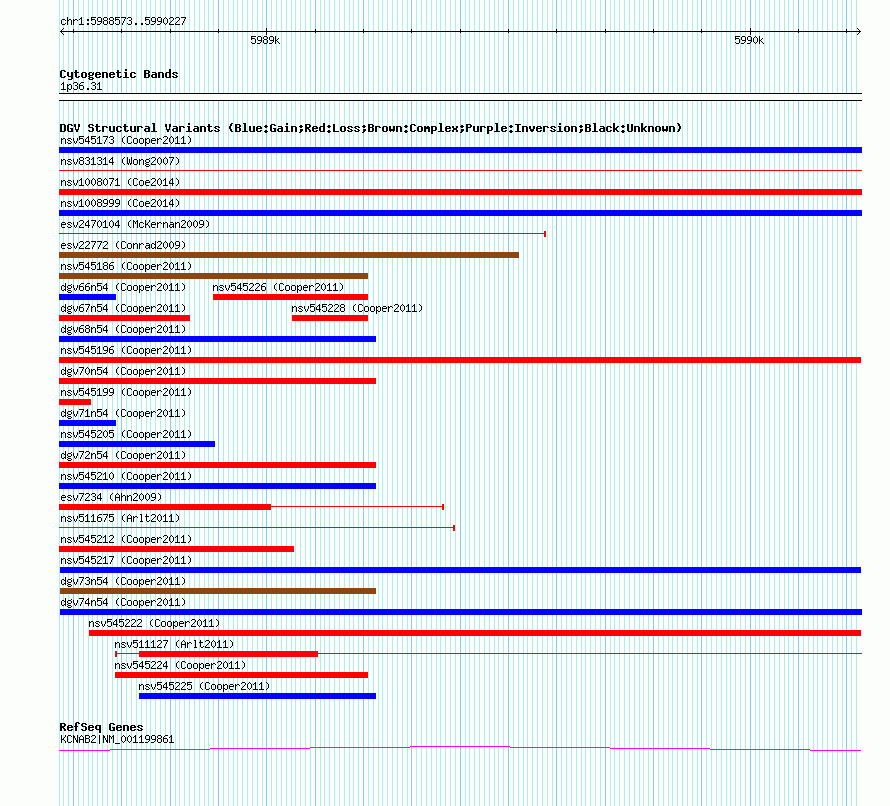The height and width of the screenshot is (806, 890).
Task: Click the red bar under nsv1008071
Action: pyautogui.click(x=460, y=192)
